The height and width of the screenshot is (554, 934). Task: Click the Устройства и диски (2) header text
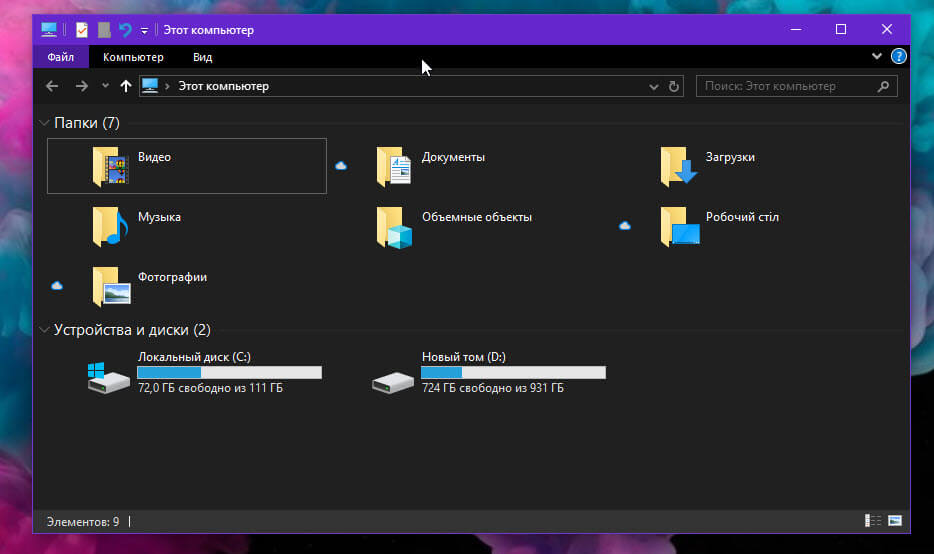(132, 329)
